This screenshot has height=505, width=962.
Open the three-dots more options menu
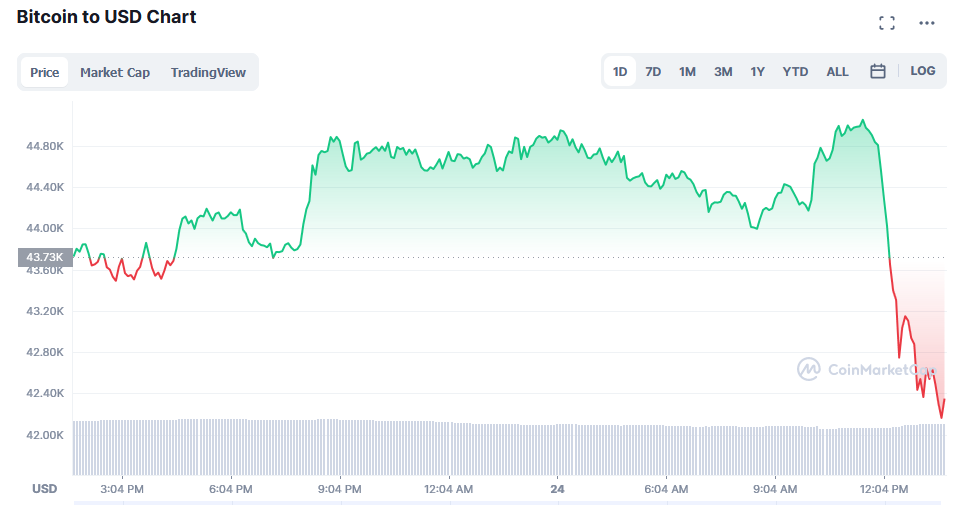tap(927, 23)
